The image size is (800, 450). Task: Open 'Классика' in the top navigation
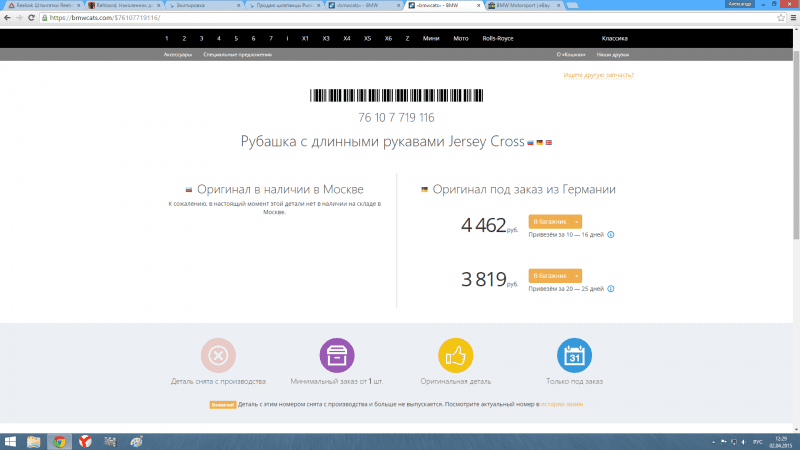pos(615,38)
